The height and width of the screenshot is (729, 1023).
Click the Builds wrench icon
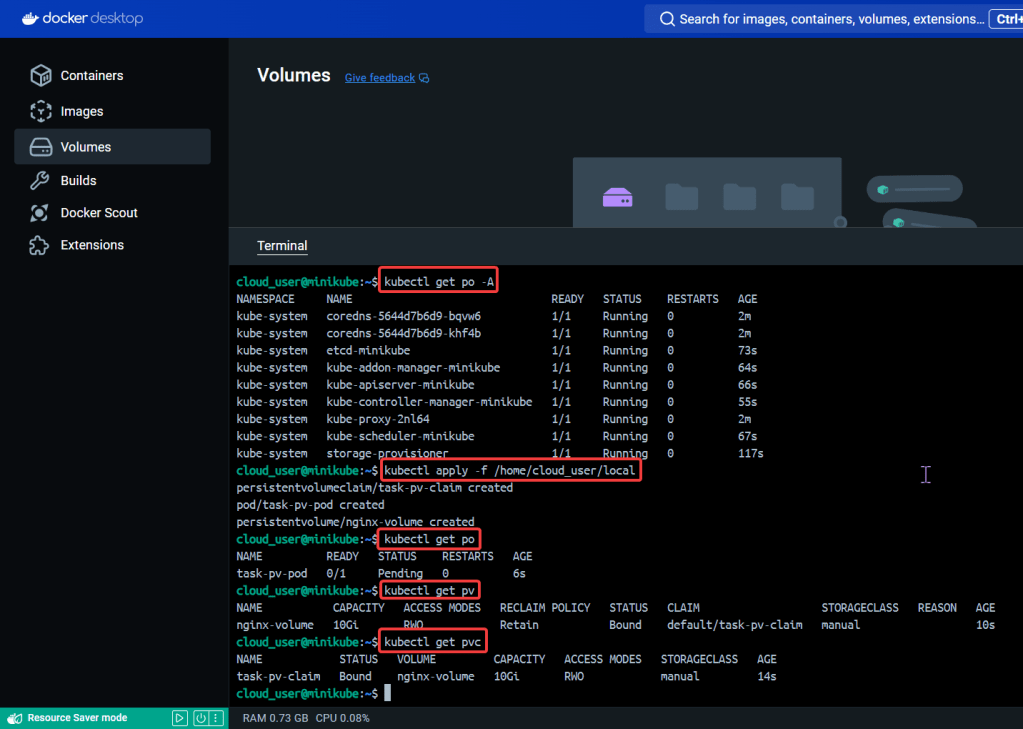click(40, 181)
